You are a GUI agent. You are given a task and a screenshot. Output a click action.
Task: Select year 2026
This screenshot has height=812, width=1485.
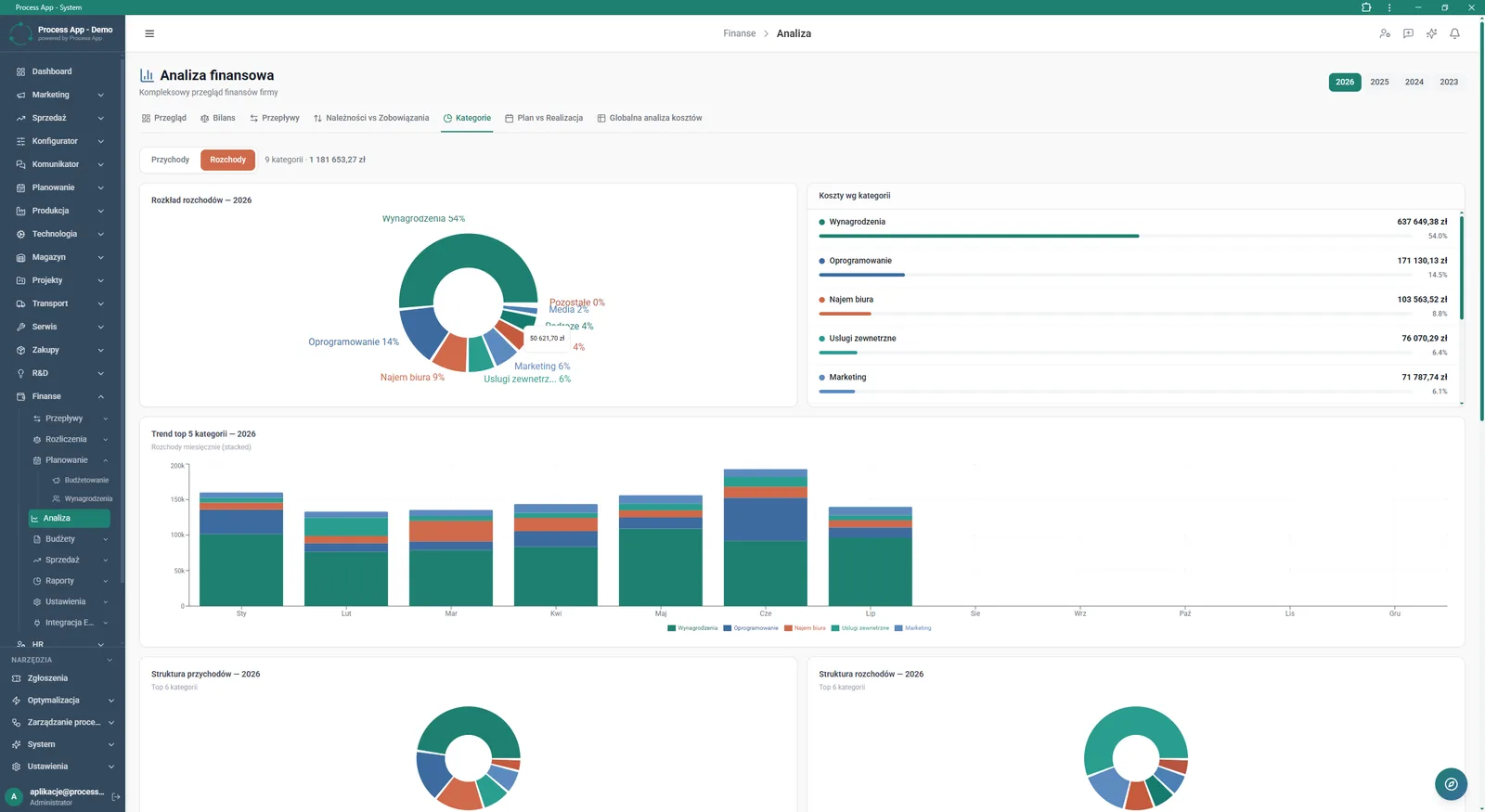click(x=1345, y=82)
